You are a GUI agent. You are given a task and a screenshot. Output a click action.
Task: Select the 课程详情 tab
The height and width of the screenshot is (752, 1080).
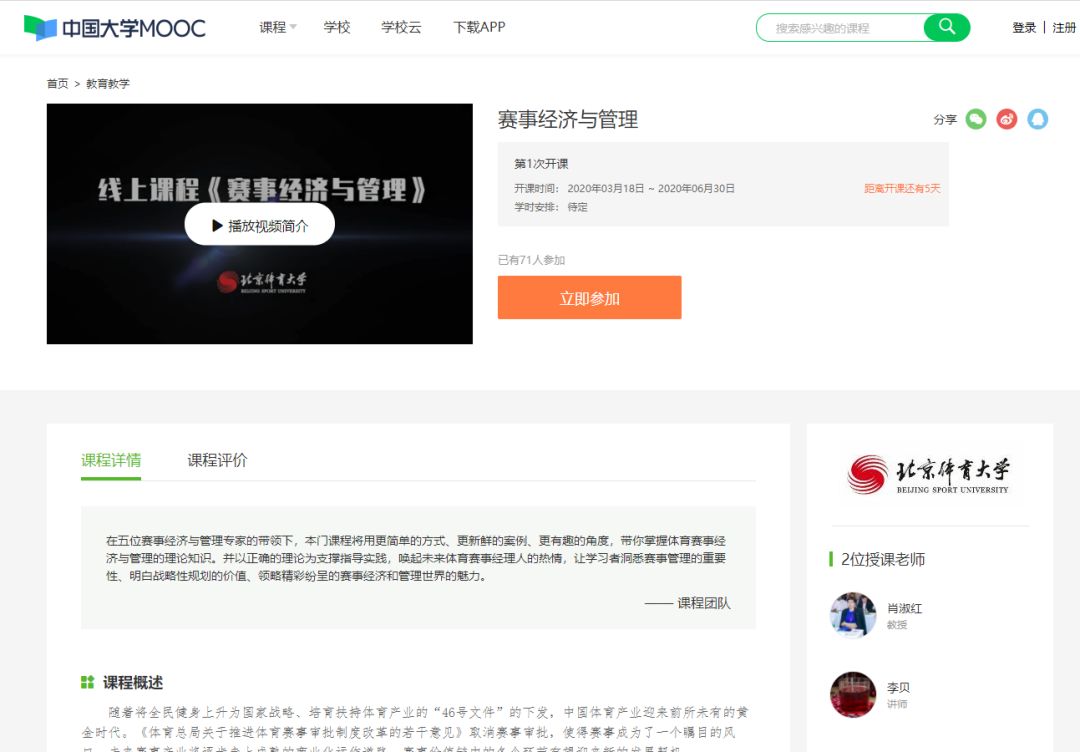pos(111,460)
